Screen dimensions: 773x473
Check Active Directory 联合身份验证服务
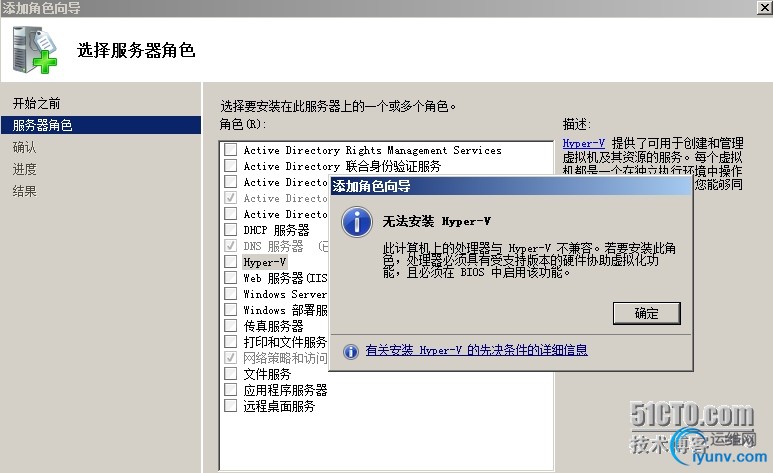pyautogui.click(x=231, y=165)
